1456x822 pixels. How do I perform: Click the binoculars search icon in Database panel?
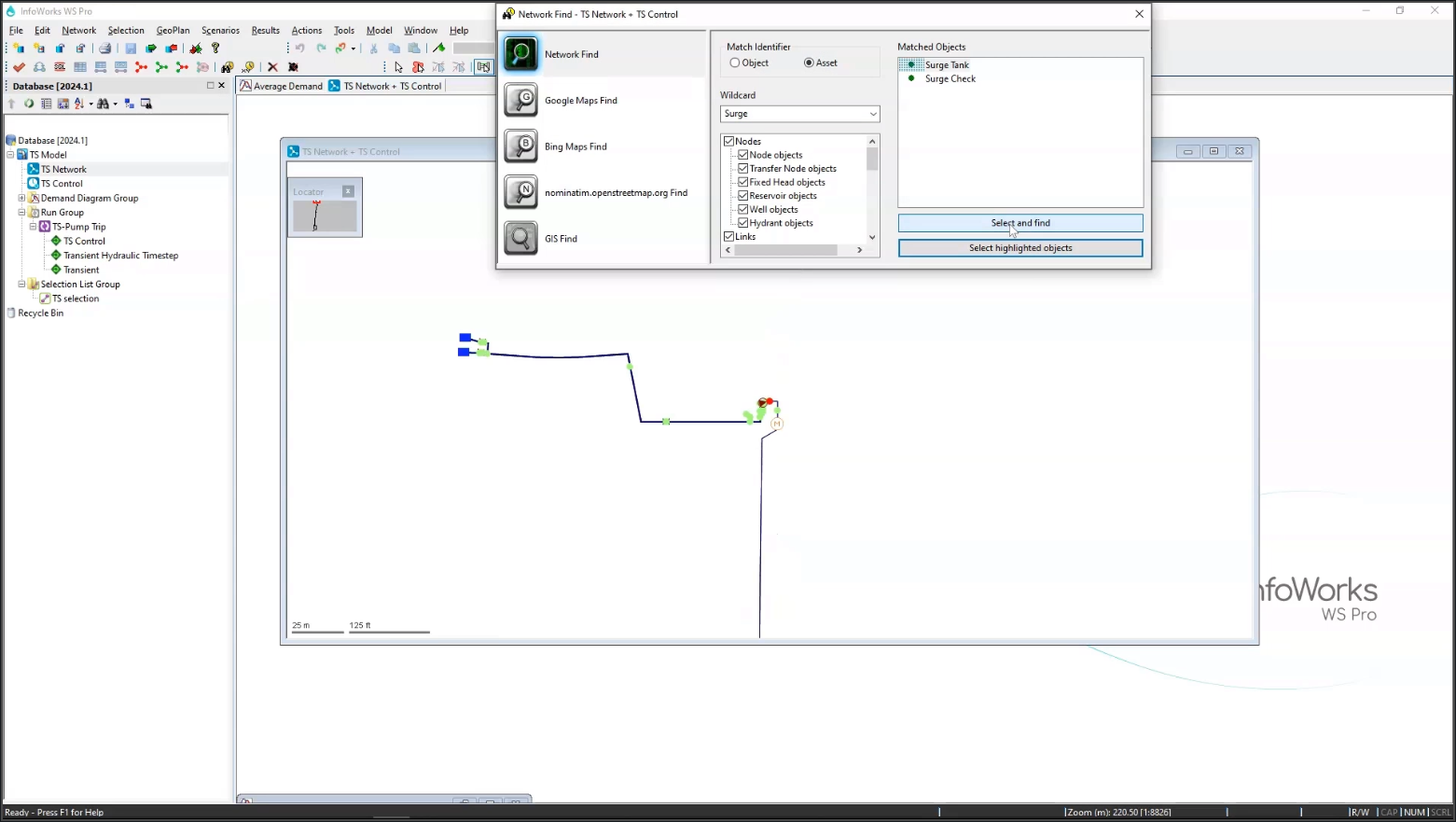tap(103, 104)
